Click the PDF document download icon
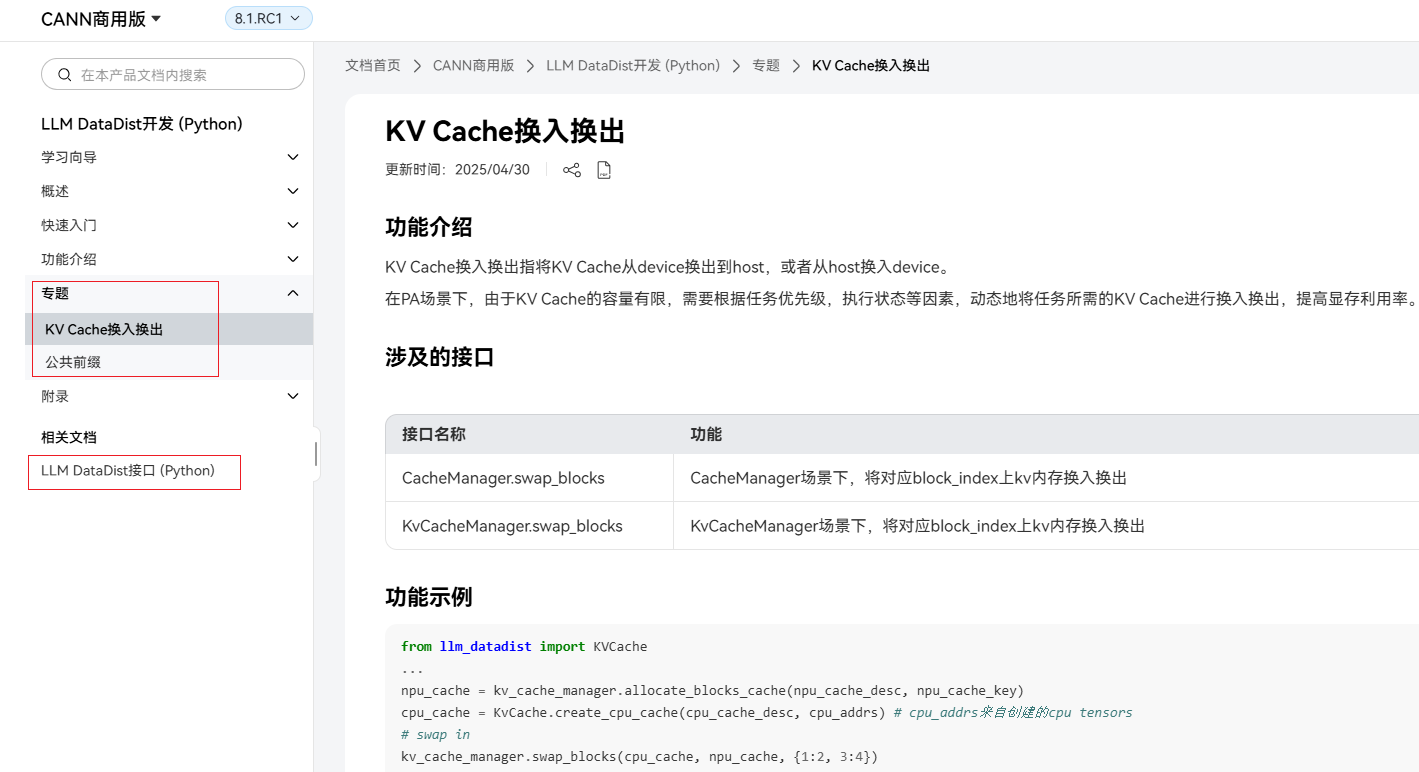The width and height of the screenshot is (1419, 772). pyautogui.click(x=604, y=170)
